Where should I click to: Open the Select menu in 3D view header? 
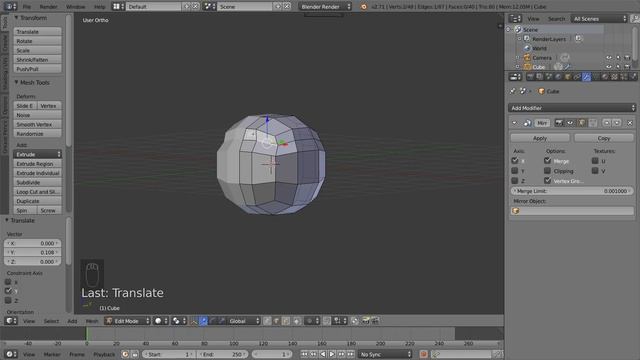(51, 321)
